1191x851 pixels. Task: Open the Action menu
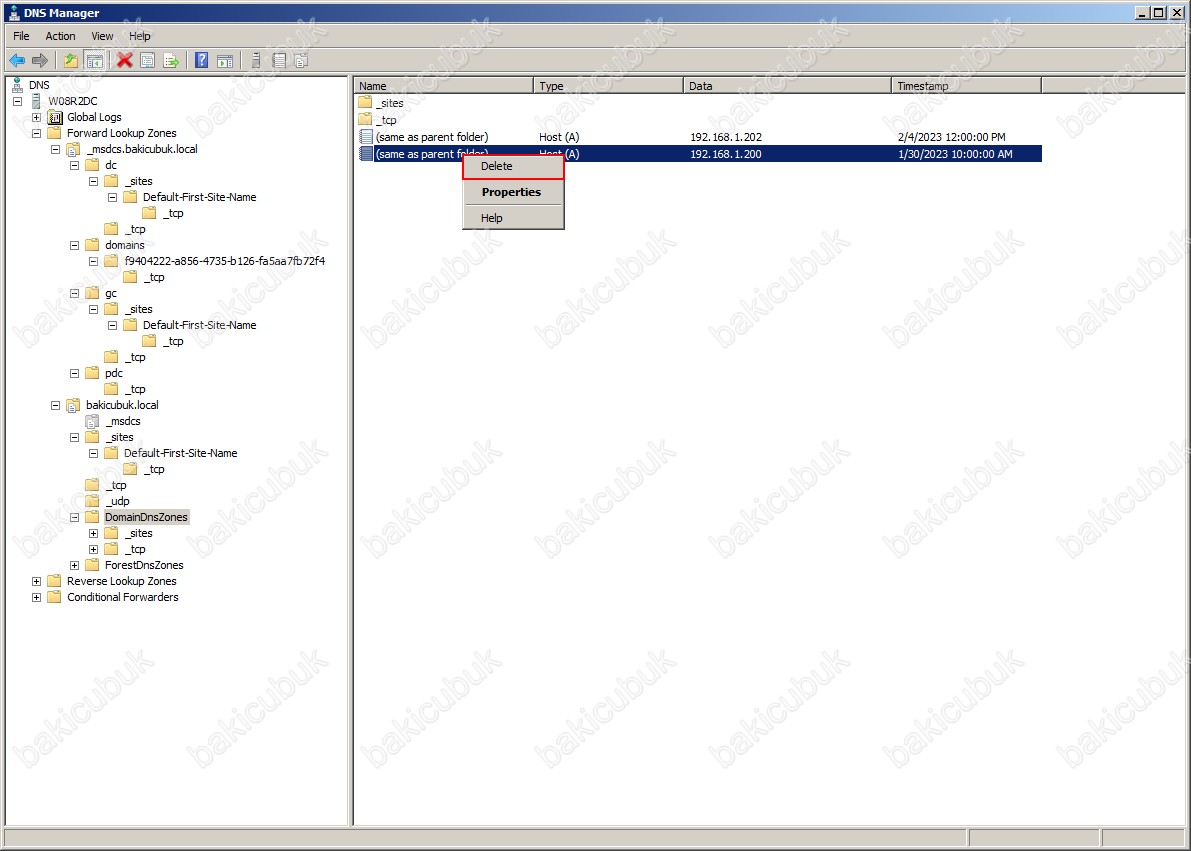coord(60,36)
